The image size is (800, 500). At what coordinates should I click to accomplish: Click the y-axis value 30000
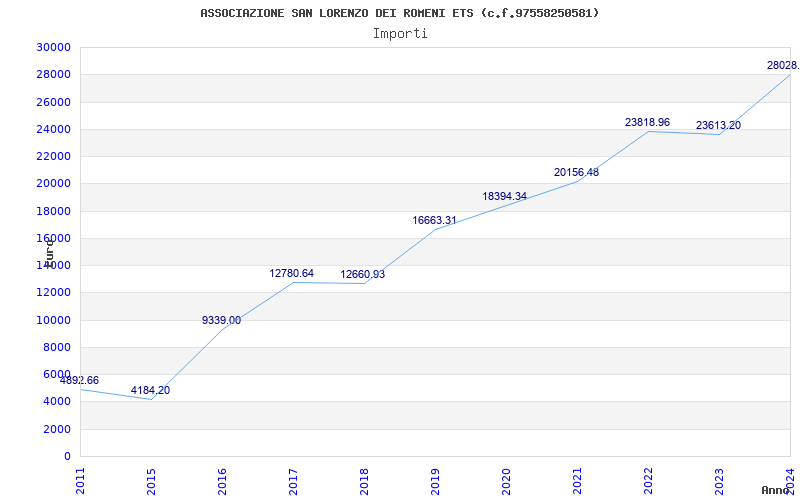pyautogui.click(x=53, y=47)
